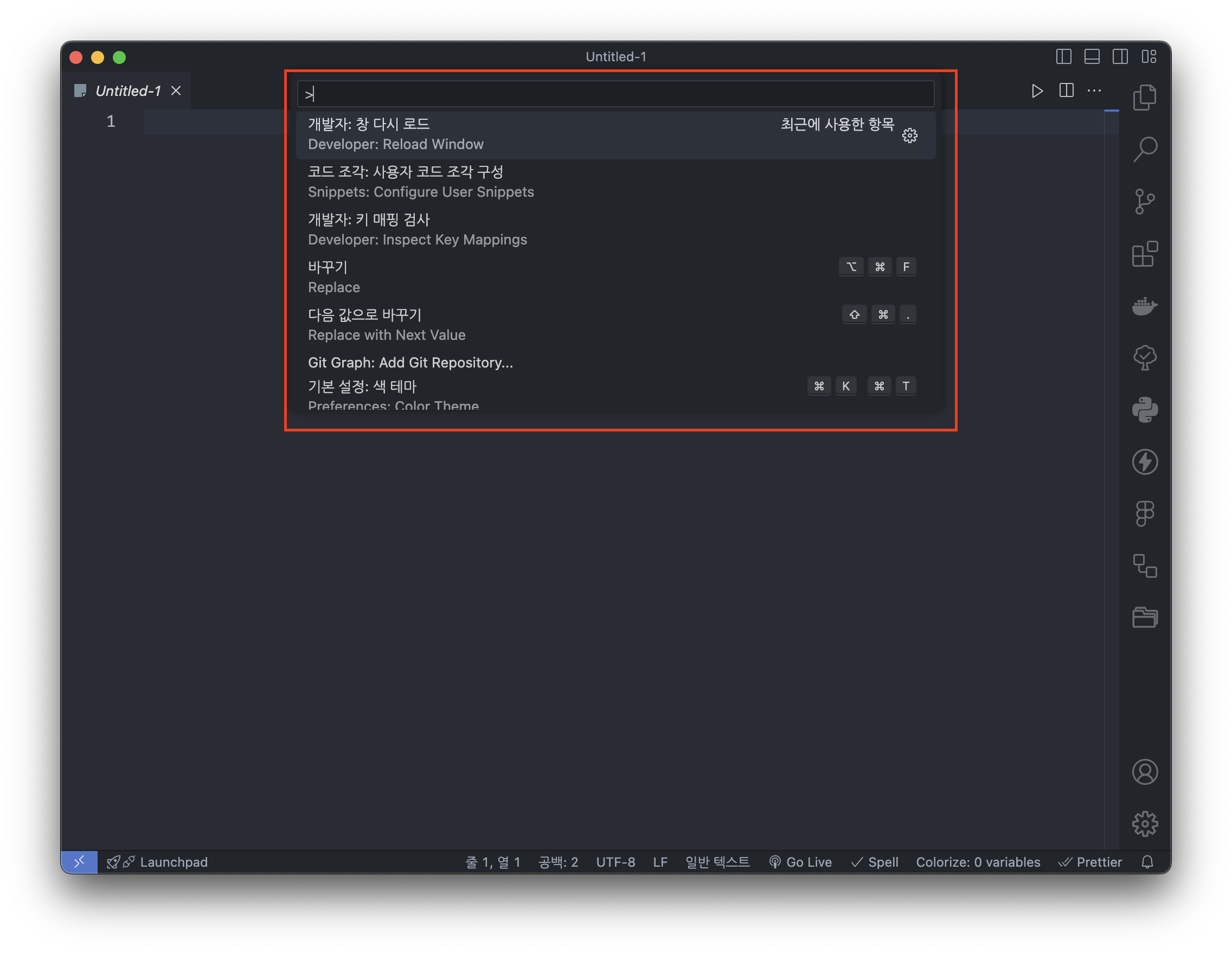The height and width of the screenshot is (954, 1232).
Task: Click the minimap scroll slider
Action: coord(1111,111)
